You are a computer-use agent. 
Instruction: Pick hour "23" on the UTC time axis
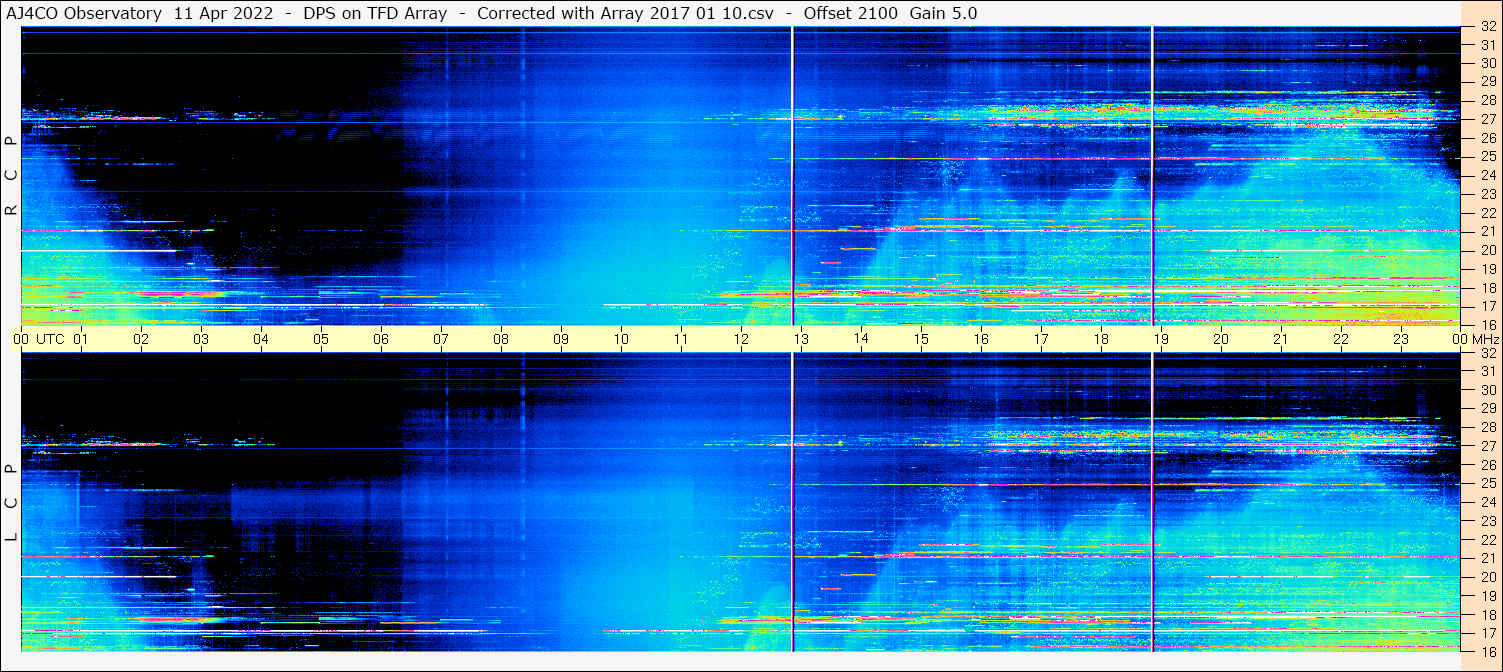click(1401, 339)
